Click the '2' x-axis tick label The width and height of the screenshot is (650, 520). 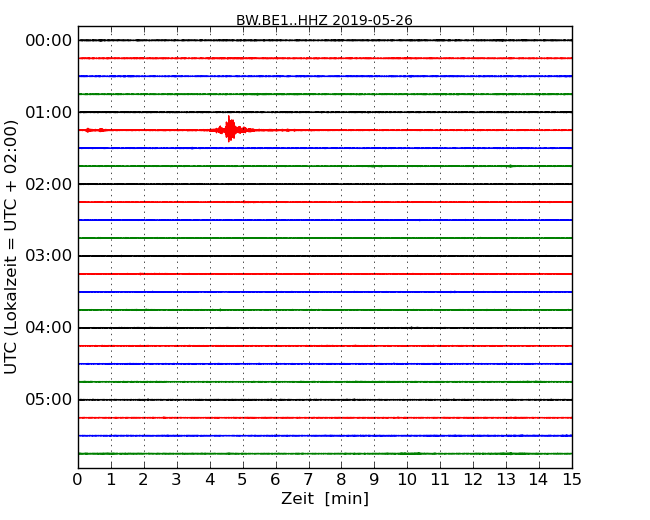click(143, 480)
